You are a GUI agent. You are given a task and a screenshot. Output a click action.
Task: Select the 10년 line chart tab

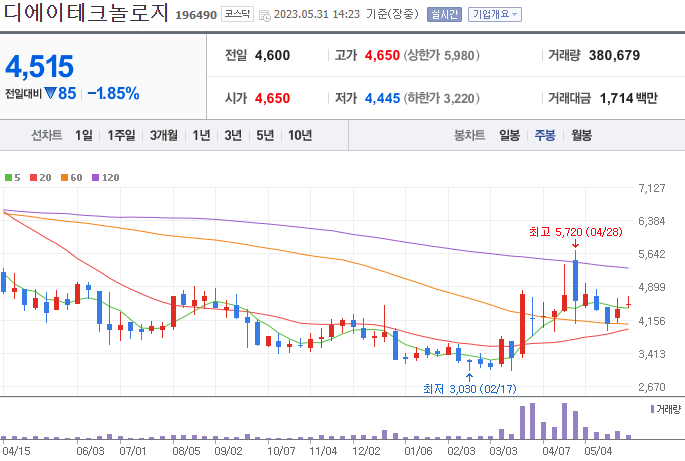300,135
